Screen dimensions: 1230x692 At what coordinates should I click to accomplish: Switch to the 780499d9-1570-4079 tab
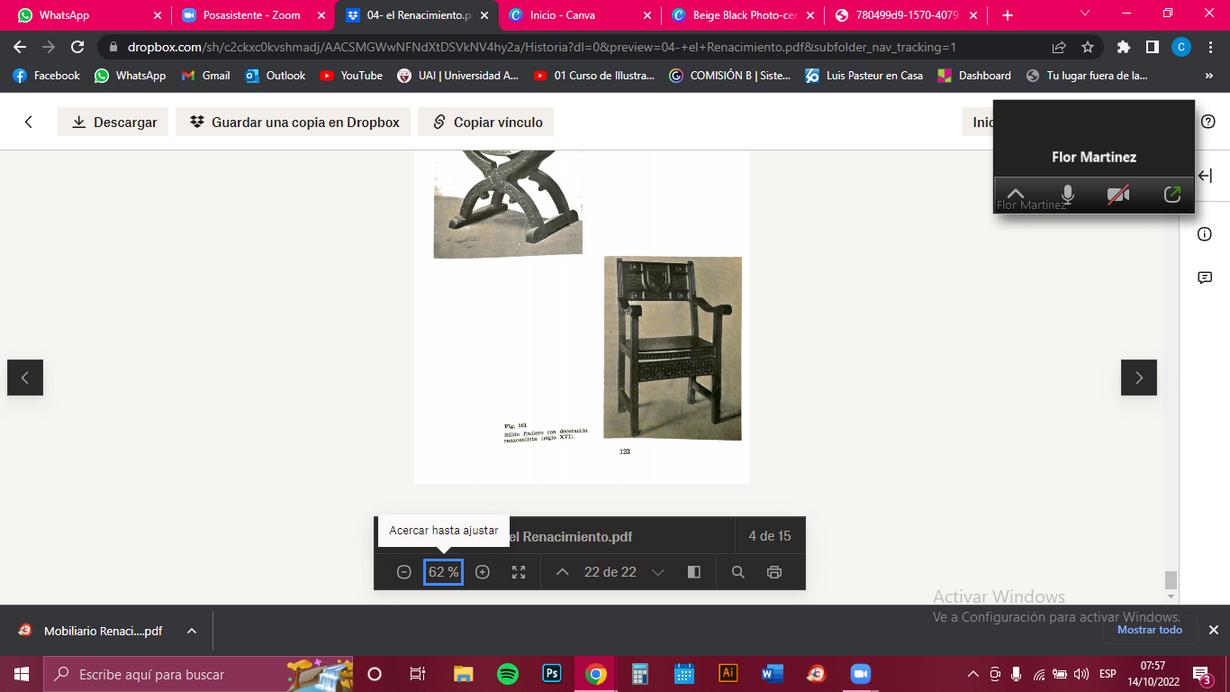click(905, 15)
